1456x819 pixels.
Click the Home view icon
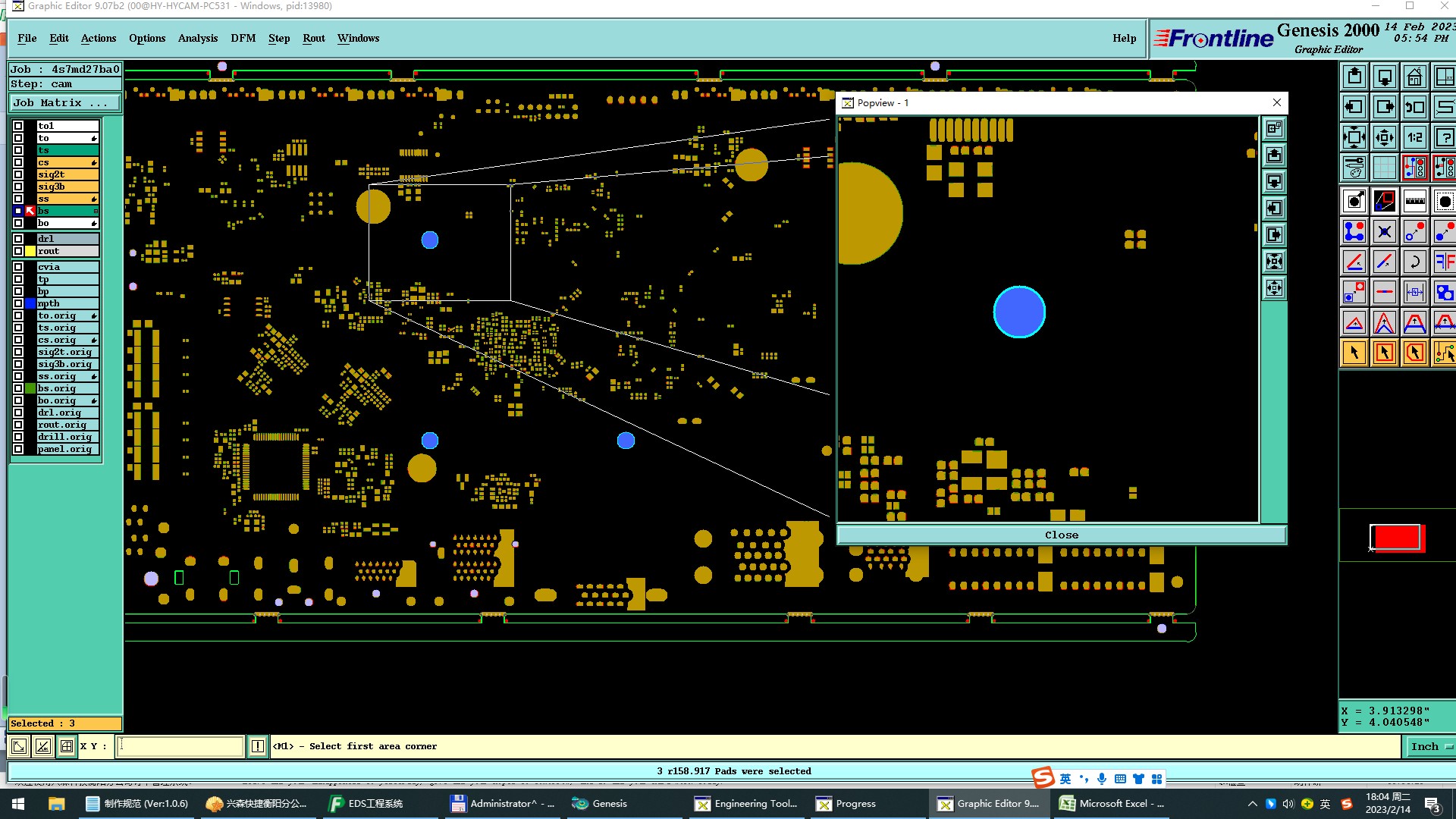(1414, 77)
